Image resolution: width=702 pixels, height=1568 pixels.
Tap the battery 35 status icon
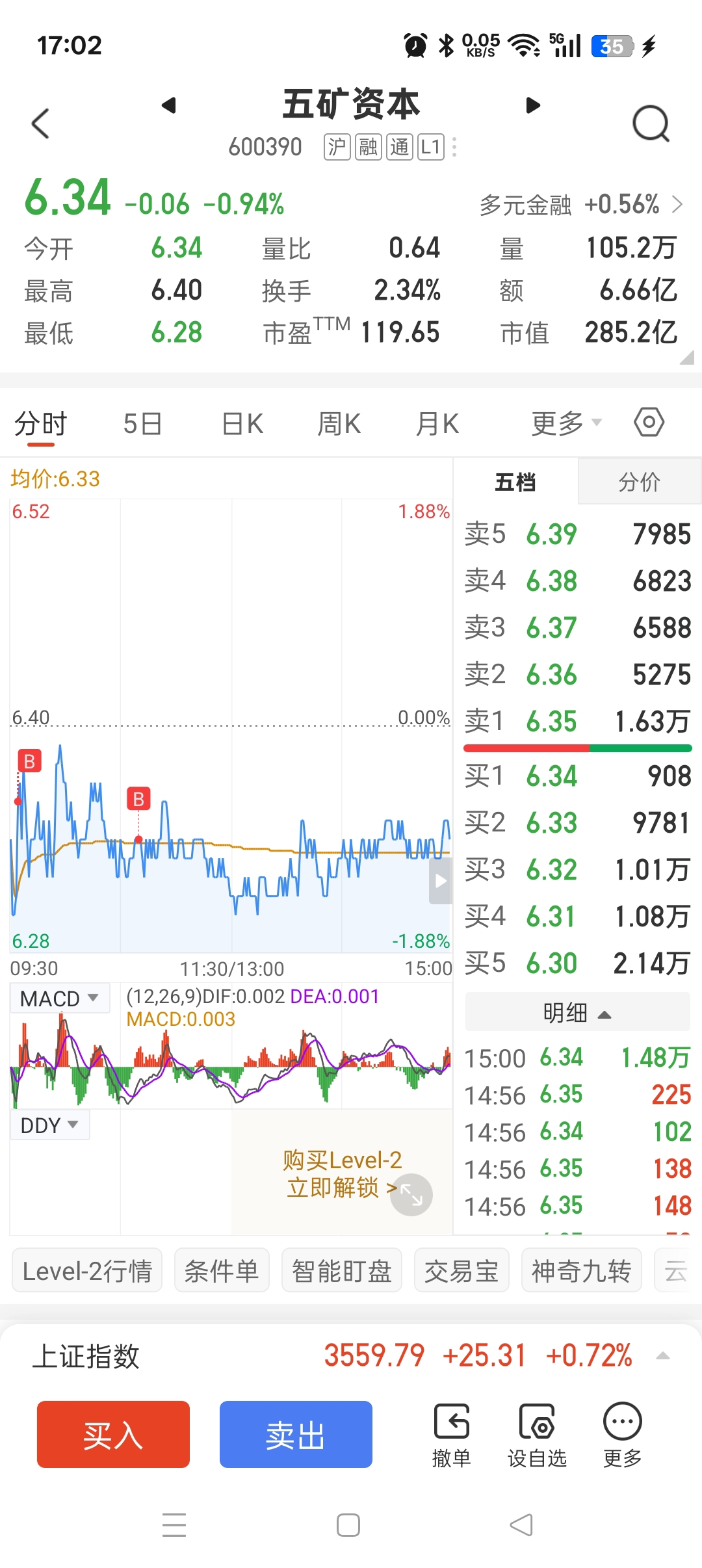[612, 46]
